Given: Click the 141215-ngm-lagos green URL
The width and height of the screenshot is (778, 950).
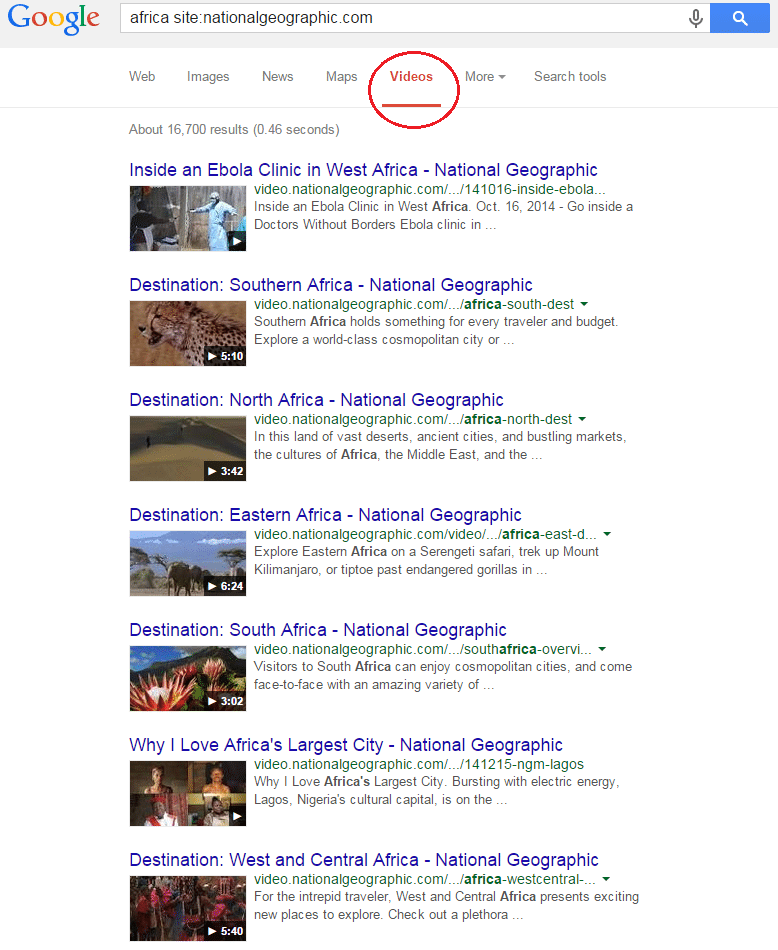Looking at the screenshot, I should coord(419,765).
